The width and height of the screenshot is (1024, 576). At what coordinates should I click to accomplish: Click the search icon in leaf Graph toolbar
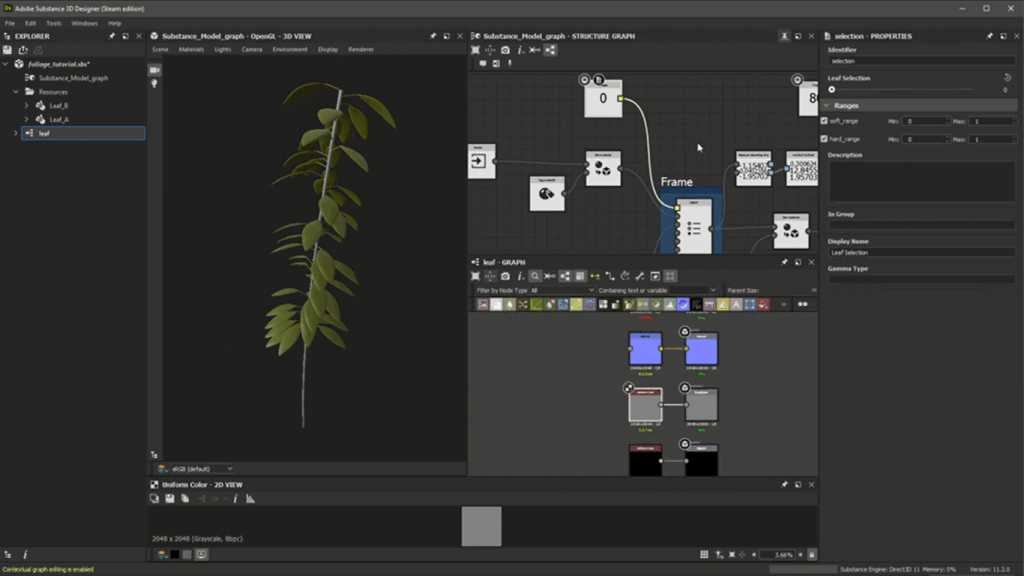click(x=535, y=276)
